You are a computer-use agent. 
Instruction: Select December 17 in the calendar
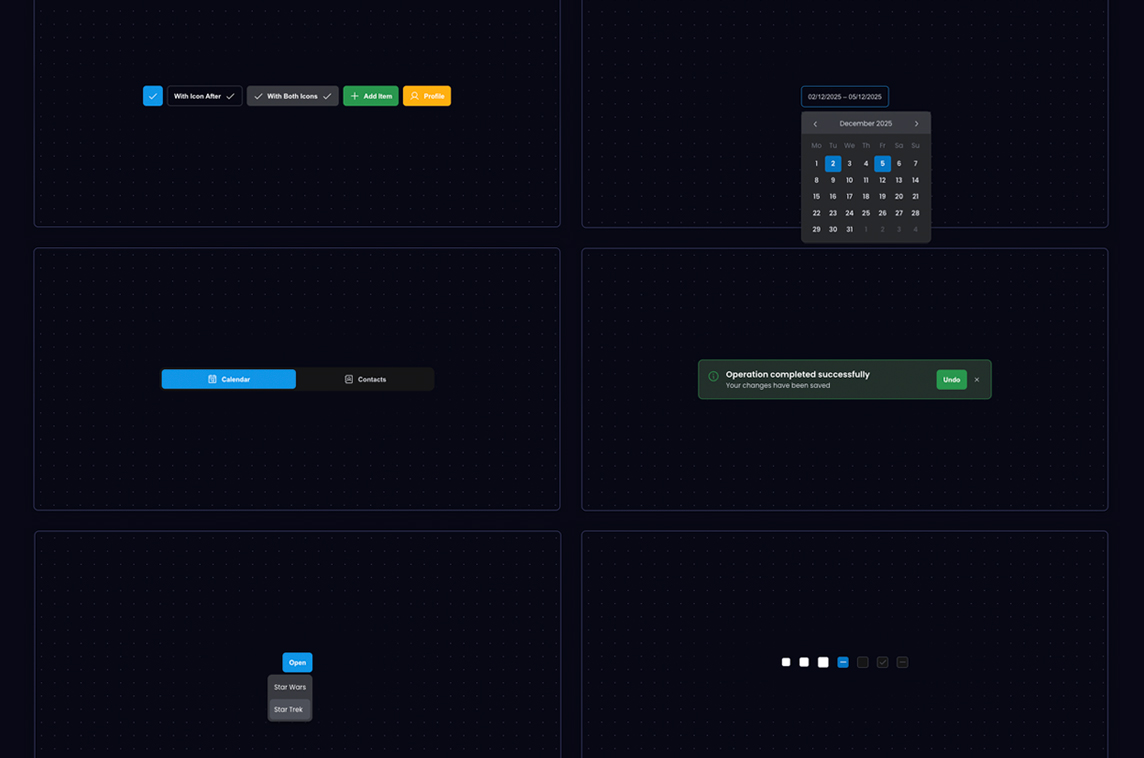(849, 197)
